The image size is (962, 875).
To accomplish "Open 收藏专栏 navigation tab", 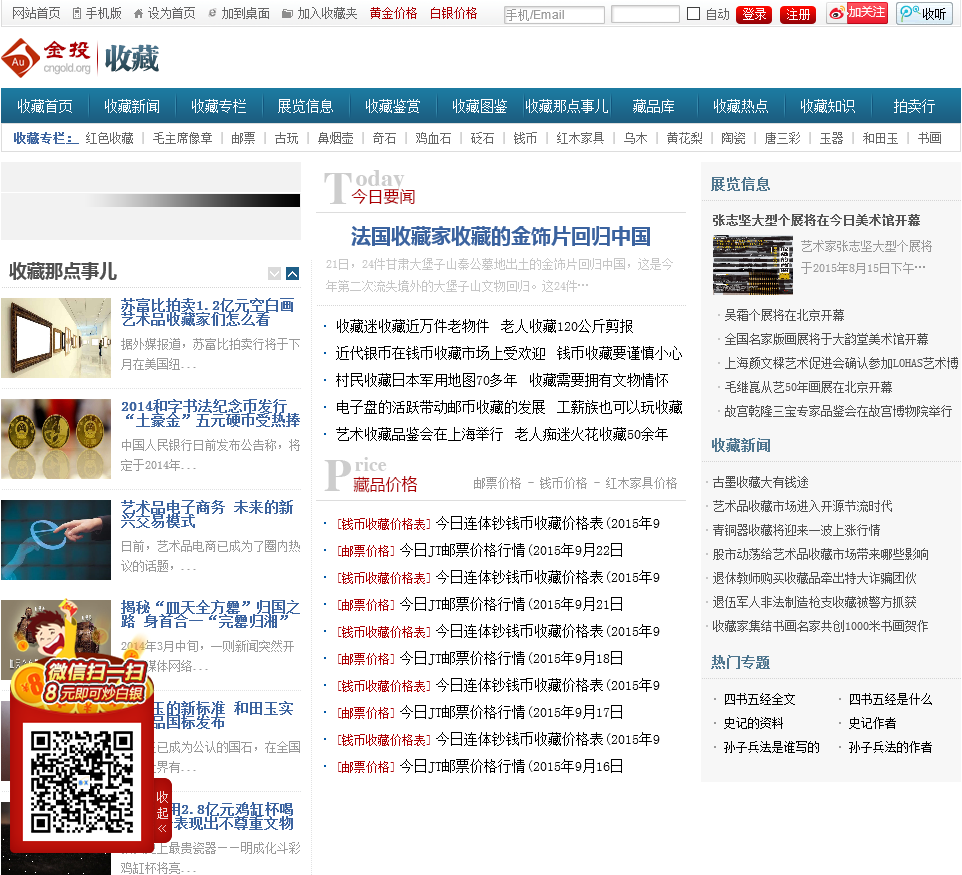I will (219, 106).
